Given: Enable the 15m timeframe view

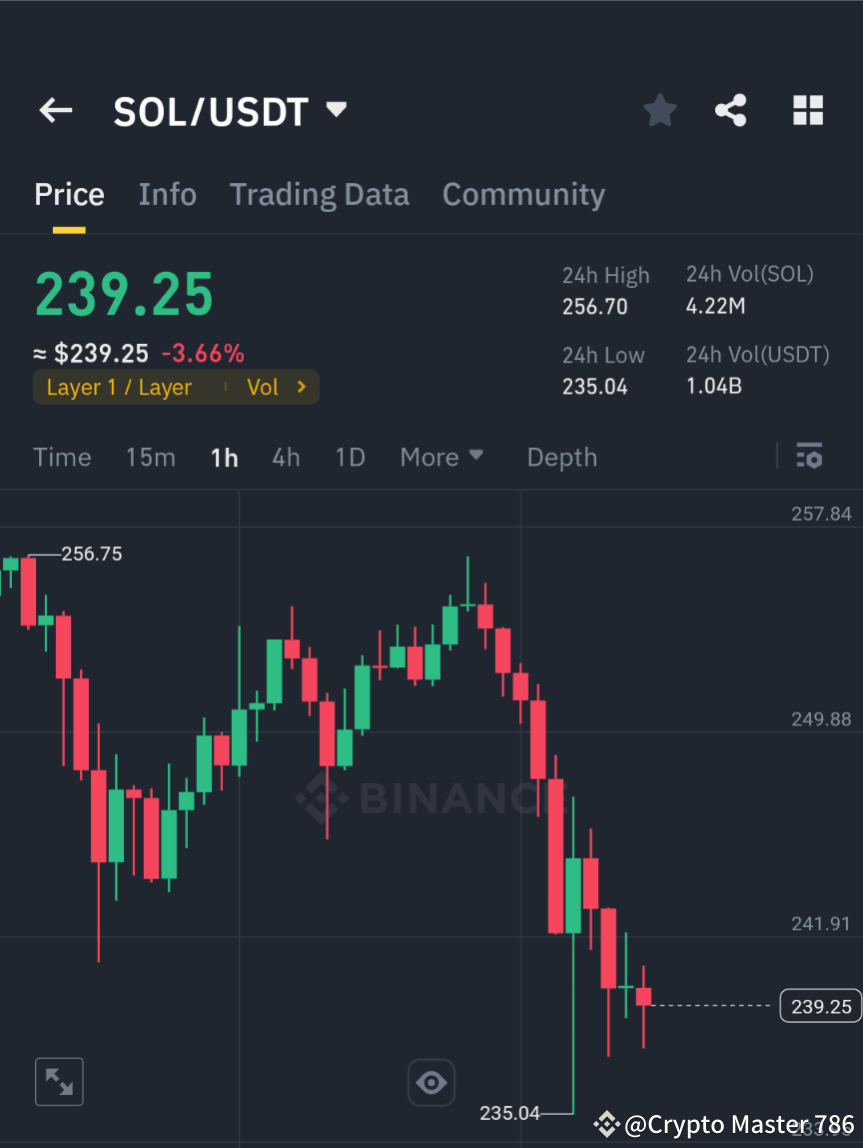Looking at the screenshot, I should click(x=151, y=456).
